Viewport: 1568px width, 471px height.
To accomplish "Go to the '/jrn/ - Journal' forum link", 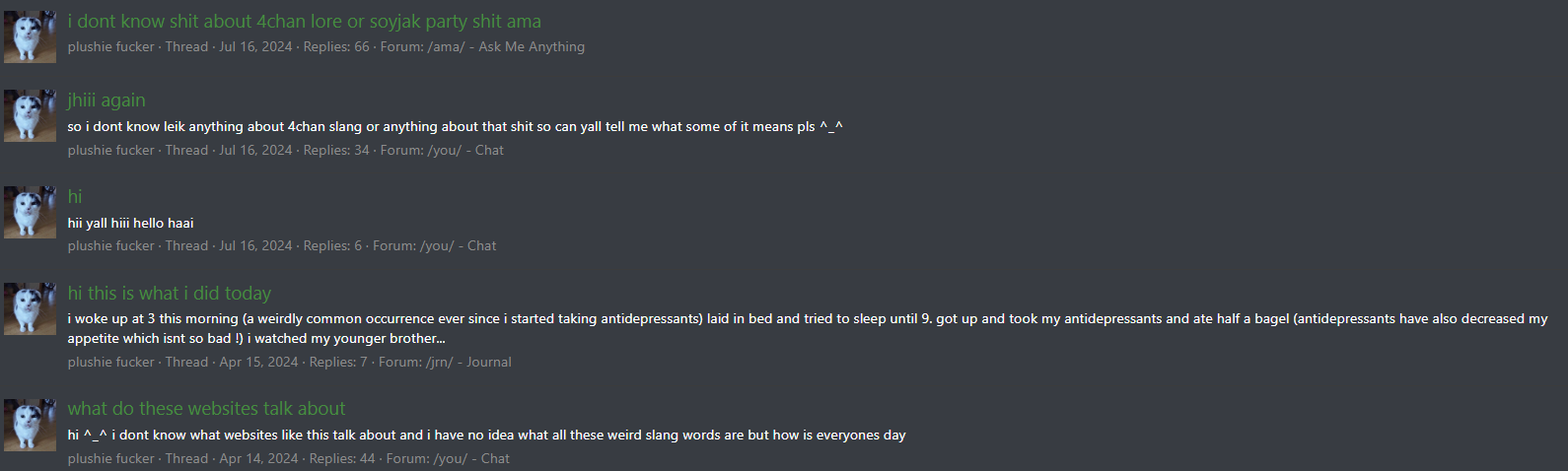I will pyautogui.click(x=468, y=363).
